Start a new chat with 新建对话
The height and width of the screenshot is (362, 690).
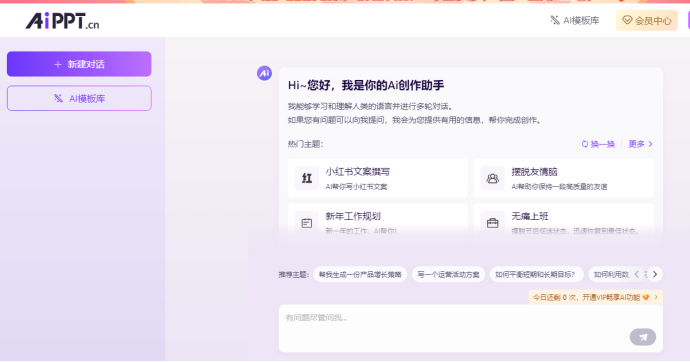[79, 64]
